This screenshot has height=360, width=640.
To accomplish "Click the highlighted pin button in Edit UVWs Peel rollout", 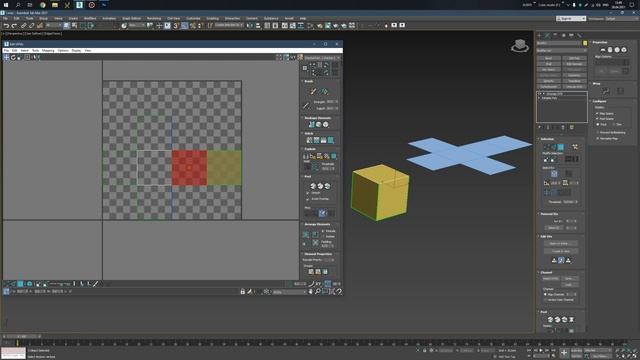I will [322, 213].
